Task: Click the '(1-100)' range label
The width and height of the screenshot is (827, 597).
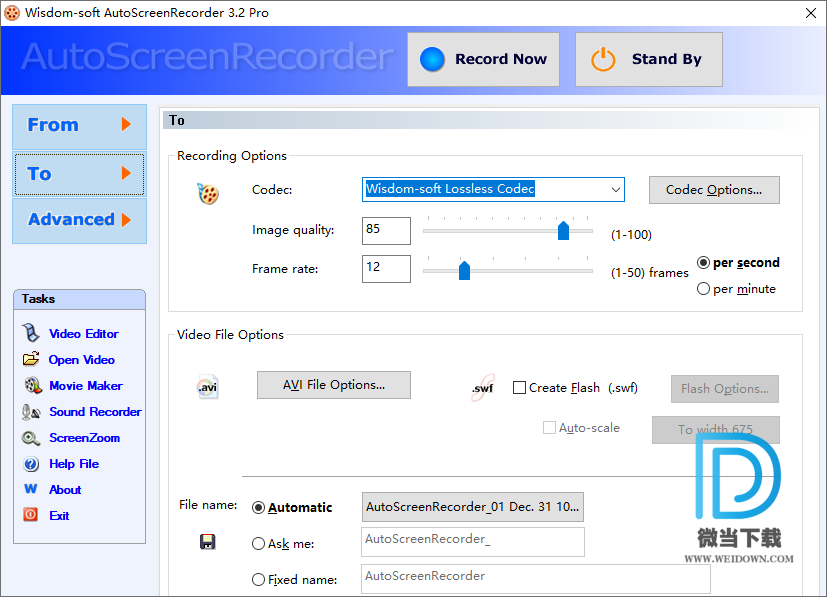Action: pos(631,235)
